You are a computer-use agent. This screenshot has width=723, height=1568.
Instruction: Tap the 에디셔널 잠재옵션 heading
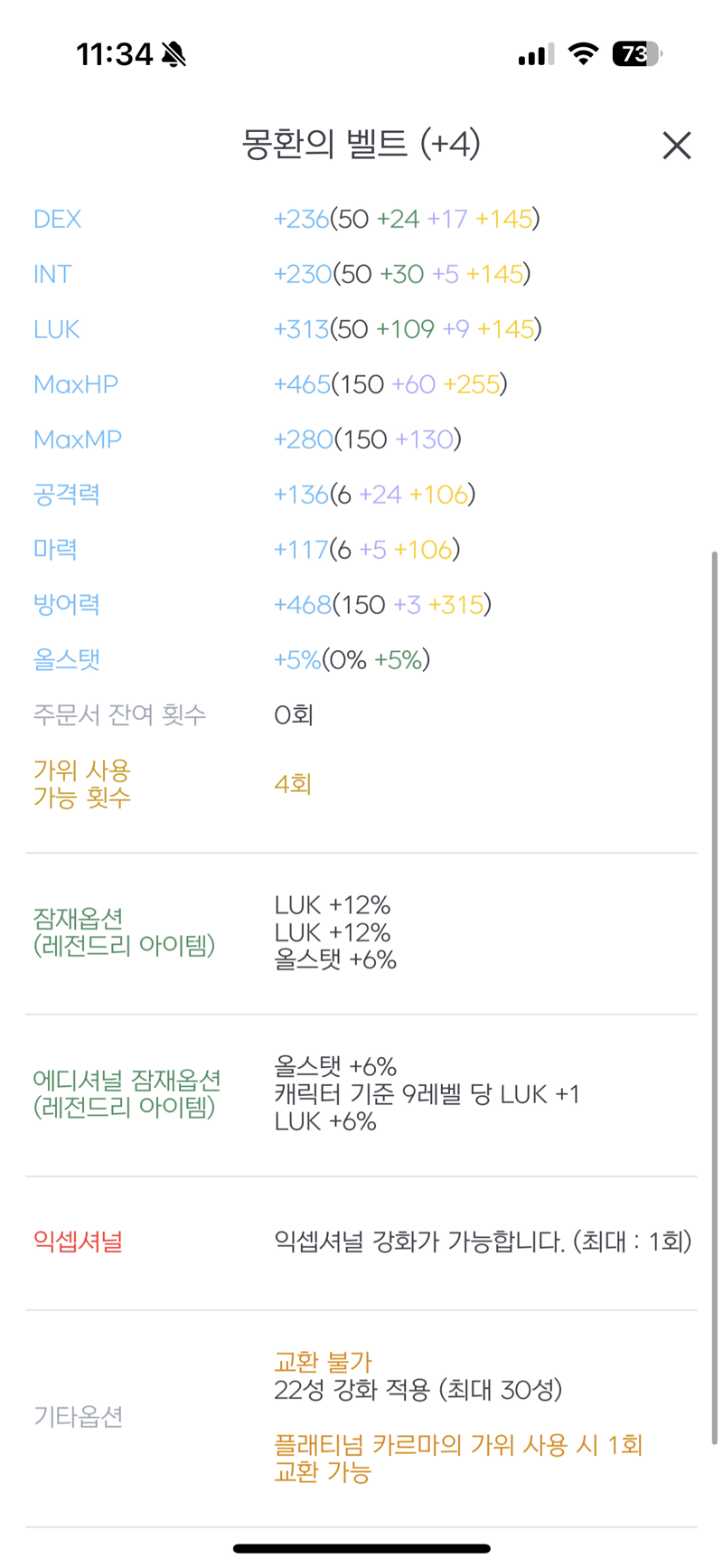pos(127,1093)
